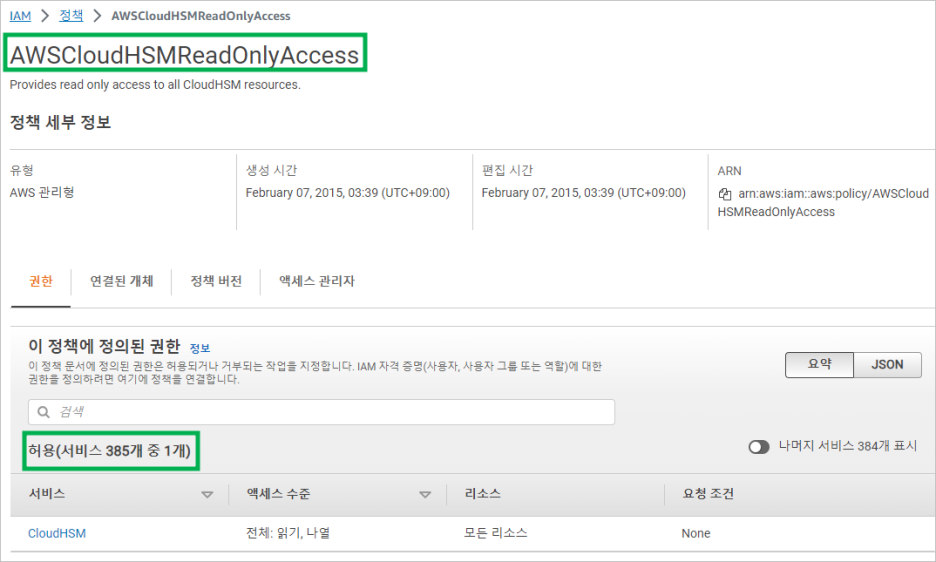The width and height of the screenshot is (936, 562).
Task: Select the '모든 리소스' resource cell
Action: click(495, 533)
